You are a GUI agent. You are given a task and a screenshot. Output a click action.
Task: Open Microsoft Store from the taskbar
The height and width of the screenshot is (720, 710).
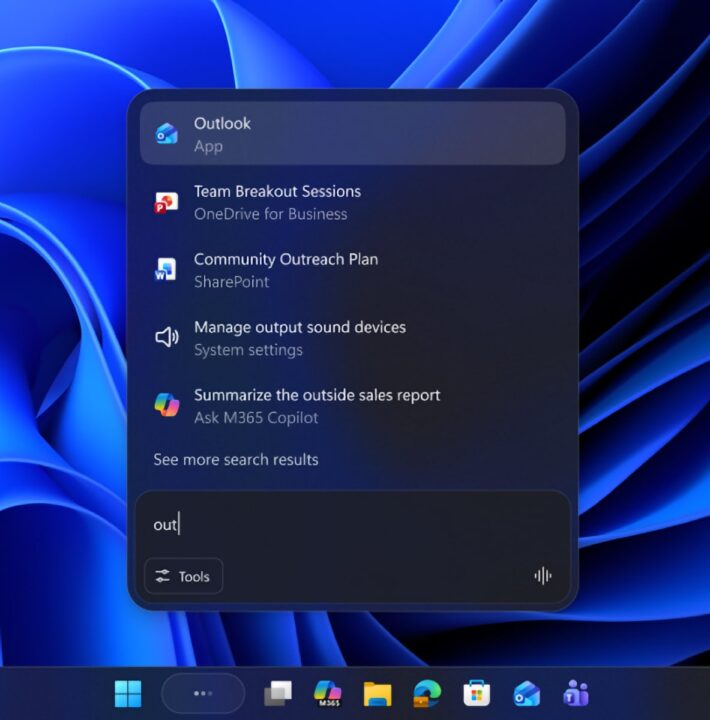[x=476, y=694]
